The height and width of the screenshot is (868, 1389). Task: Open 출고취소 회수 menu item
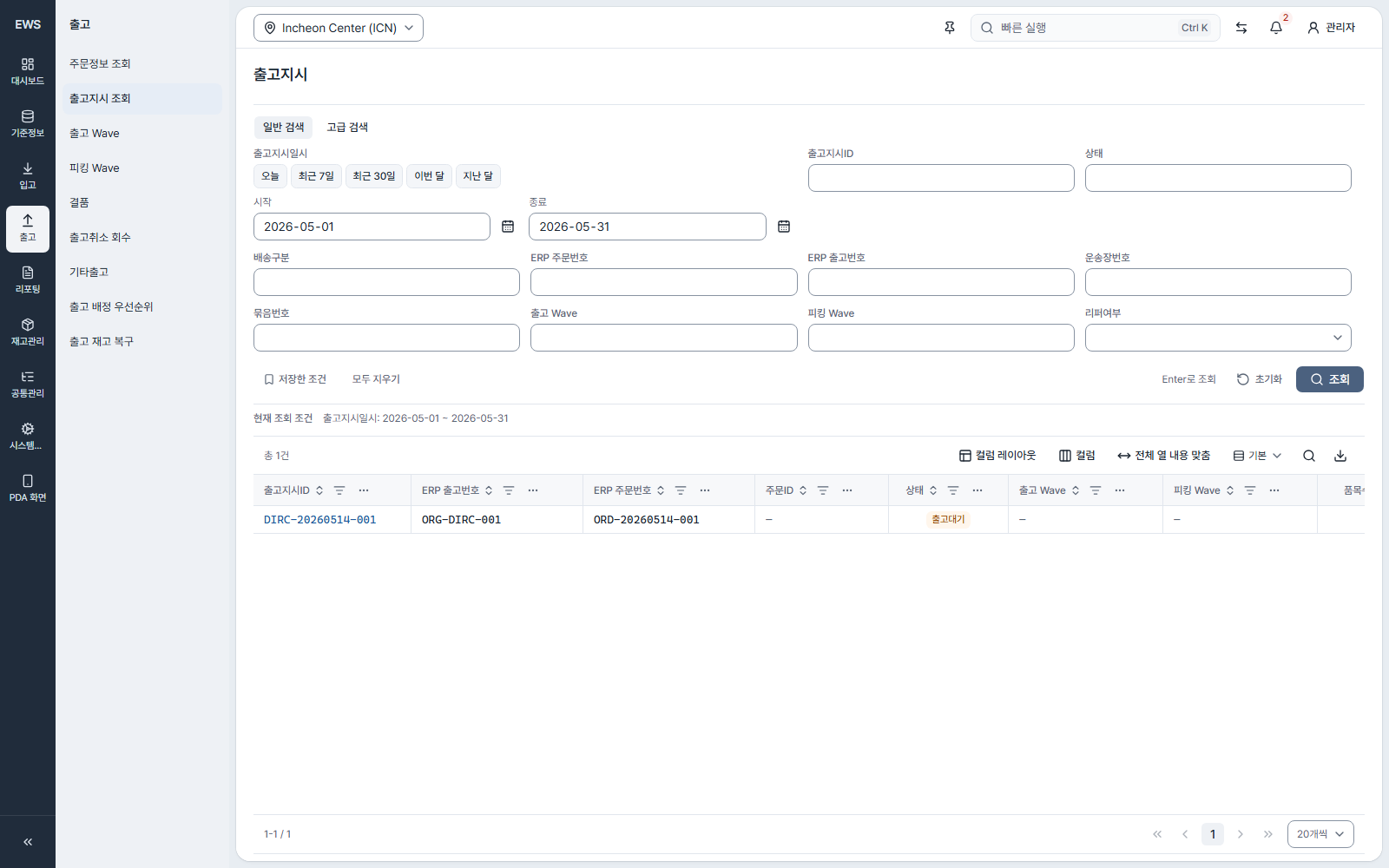[x=142, y=237]
